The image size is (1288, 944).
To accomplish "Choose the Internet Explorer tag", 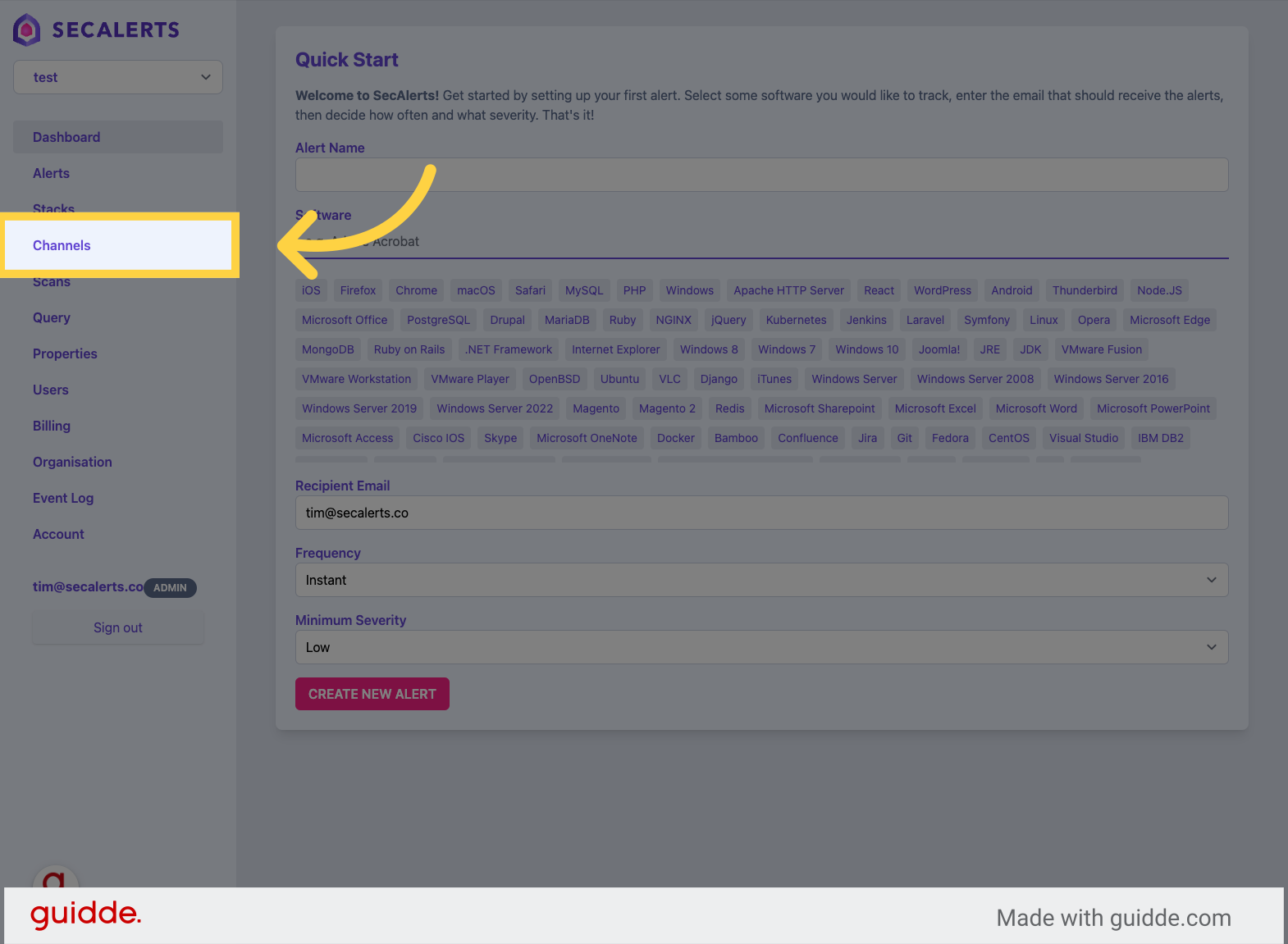I will (615, 349).
